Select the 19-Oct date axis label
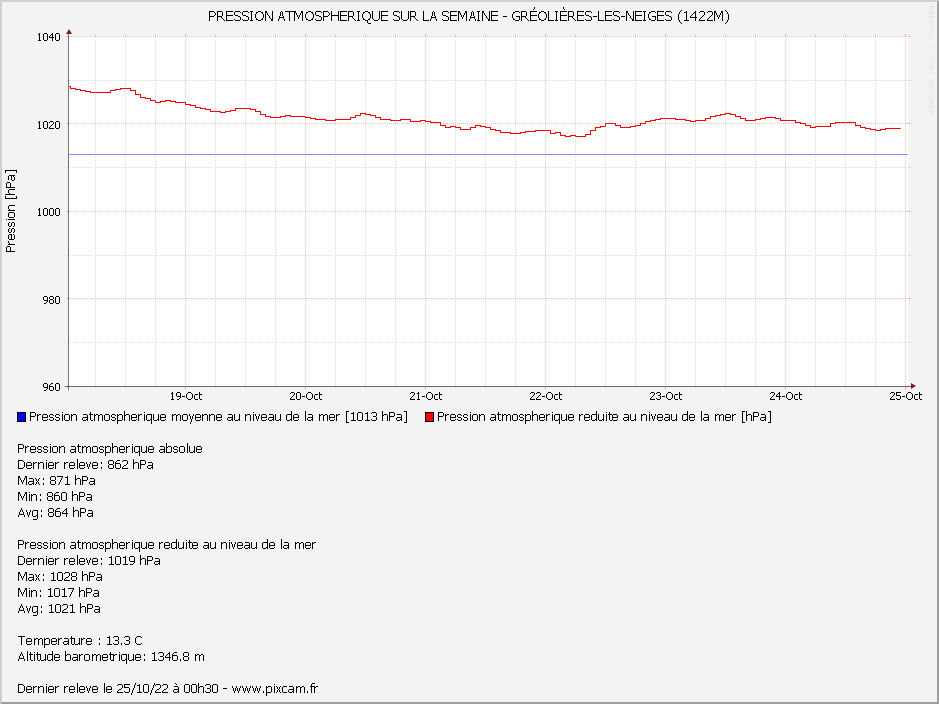The width and height of the screenshot is (939, 704). 186,396
